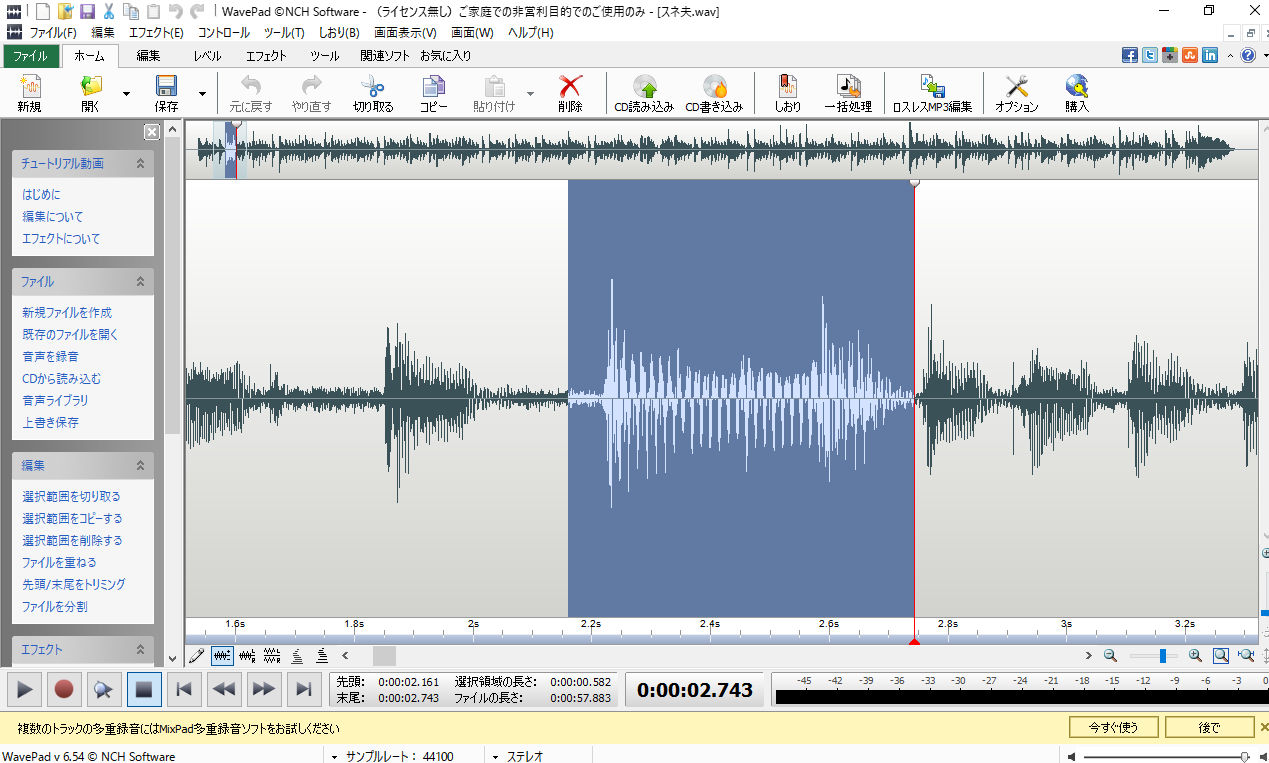The width and height of the screenshot is (1269, 763).
Task: Click the 新規 new file icon
Action: pos(29,87)
